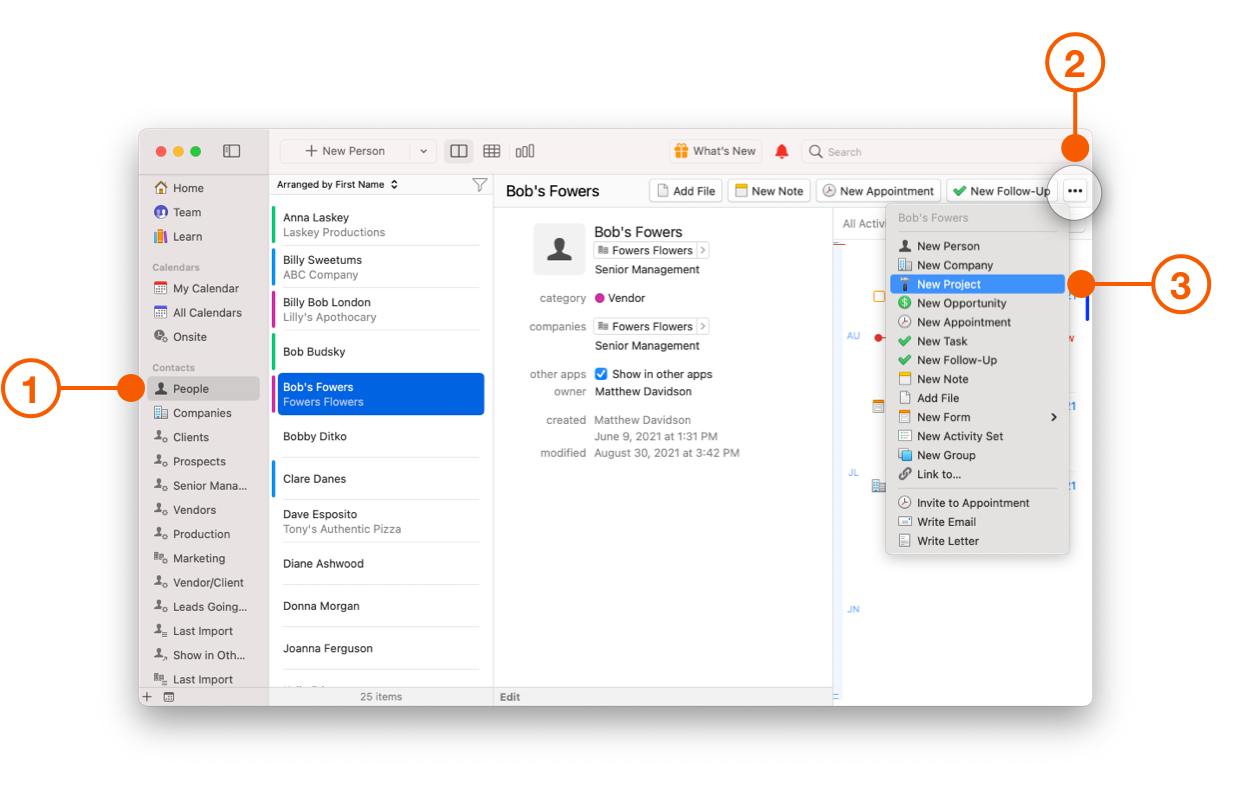
Task: Click the filter funnel icon
Action: coord(479,185)
